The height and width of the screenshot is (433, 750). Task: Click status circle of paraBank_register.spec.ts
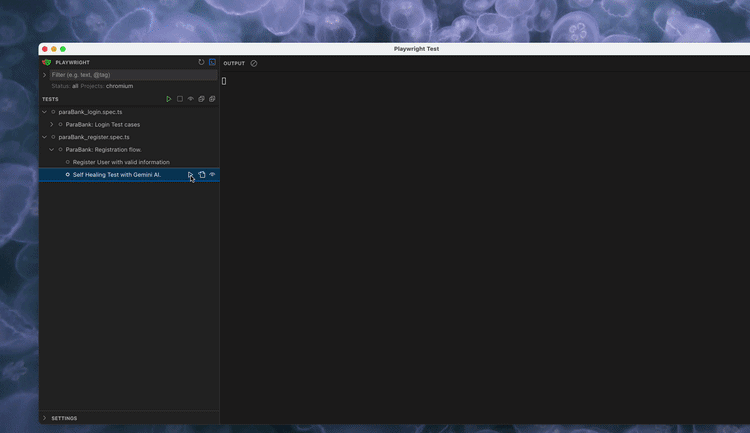tap(53, 137)
